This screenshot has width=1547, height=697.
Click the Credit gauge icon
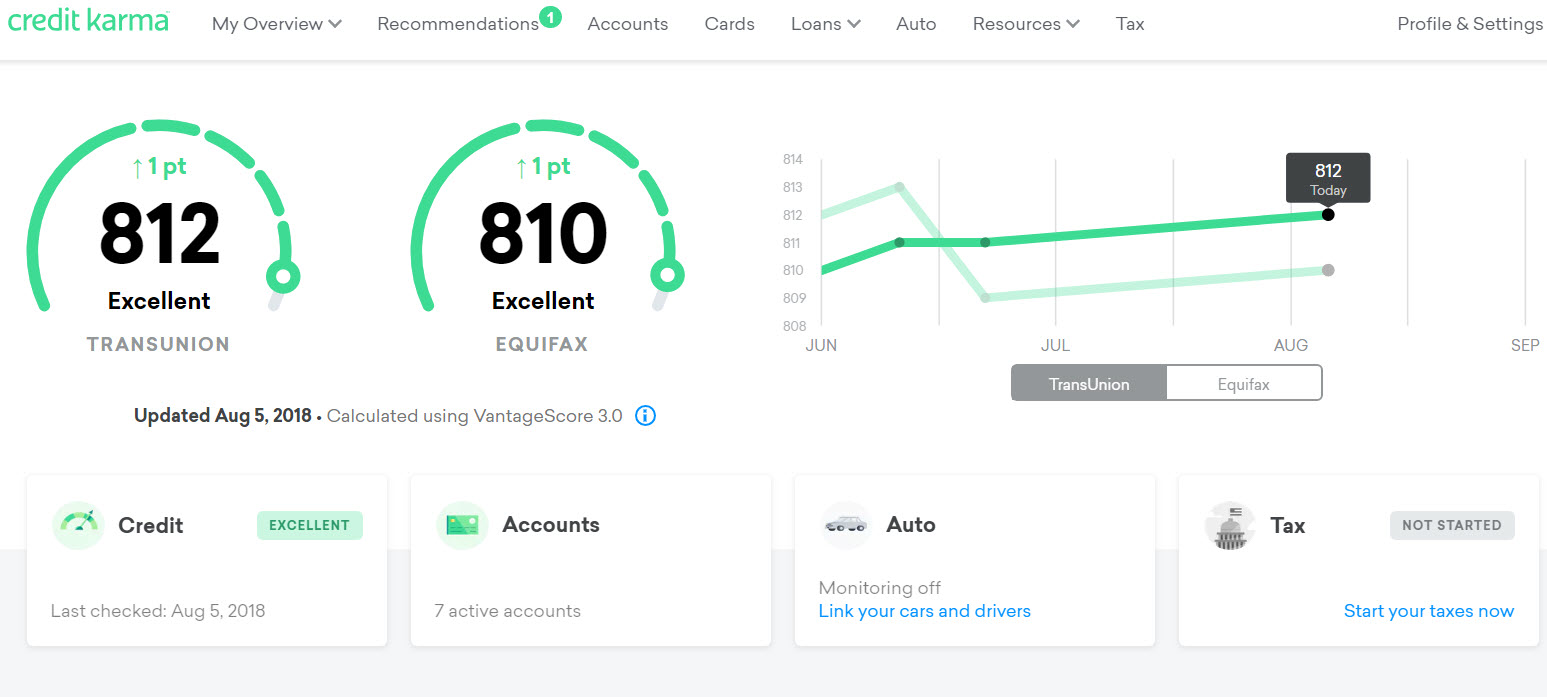tap(78, 525)
